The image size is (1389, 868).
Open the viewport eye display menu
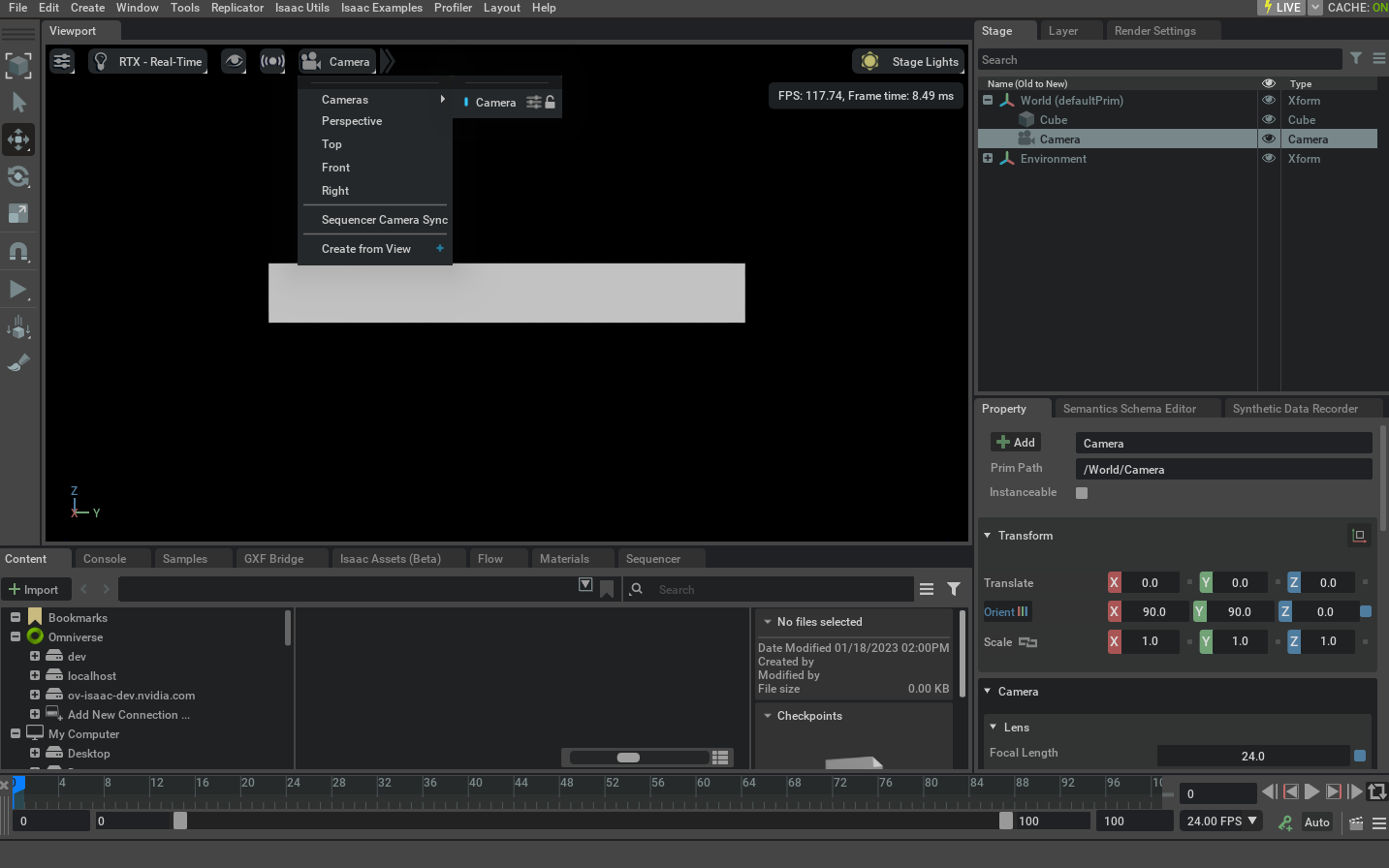[x=234, y=61]
